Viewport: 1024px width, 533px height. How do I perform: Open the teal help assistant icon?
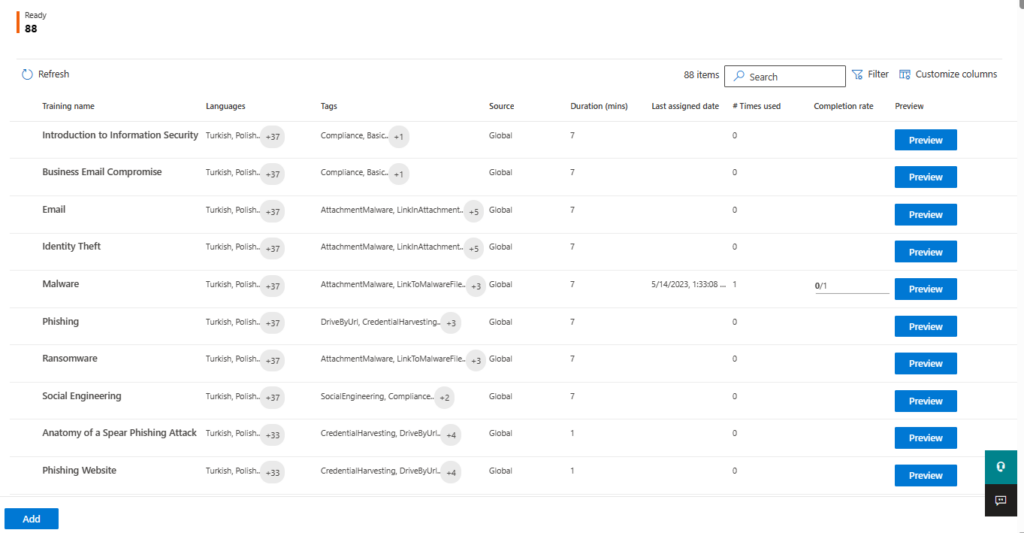pos(1000,467)
